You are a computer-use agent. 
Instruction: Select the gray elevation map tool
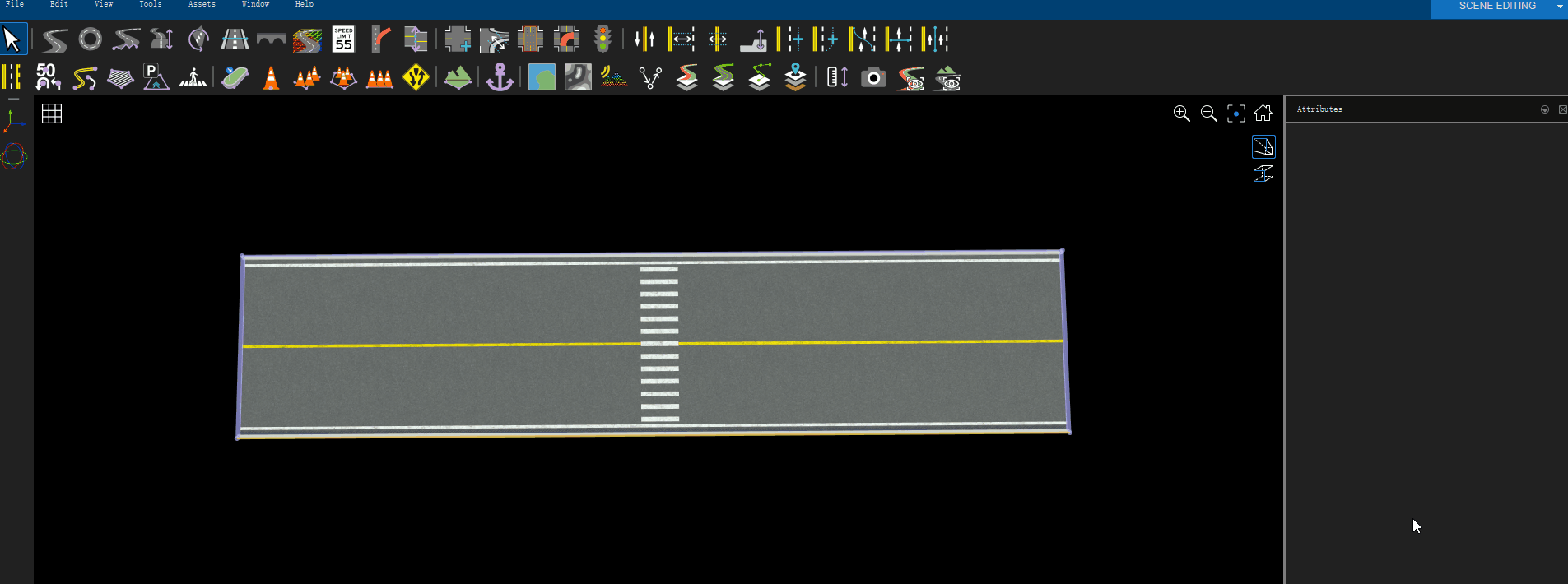[x=578, y=77]
